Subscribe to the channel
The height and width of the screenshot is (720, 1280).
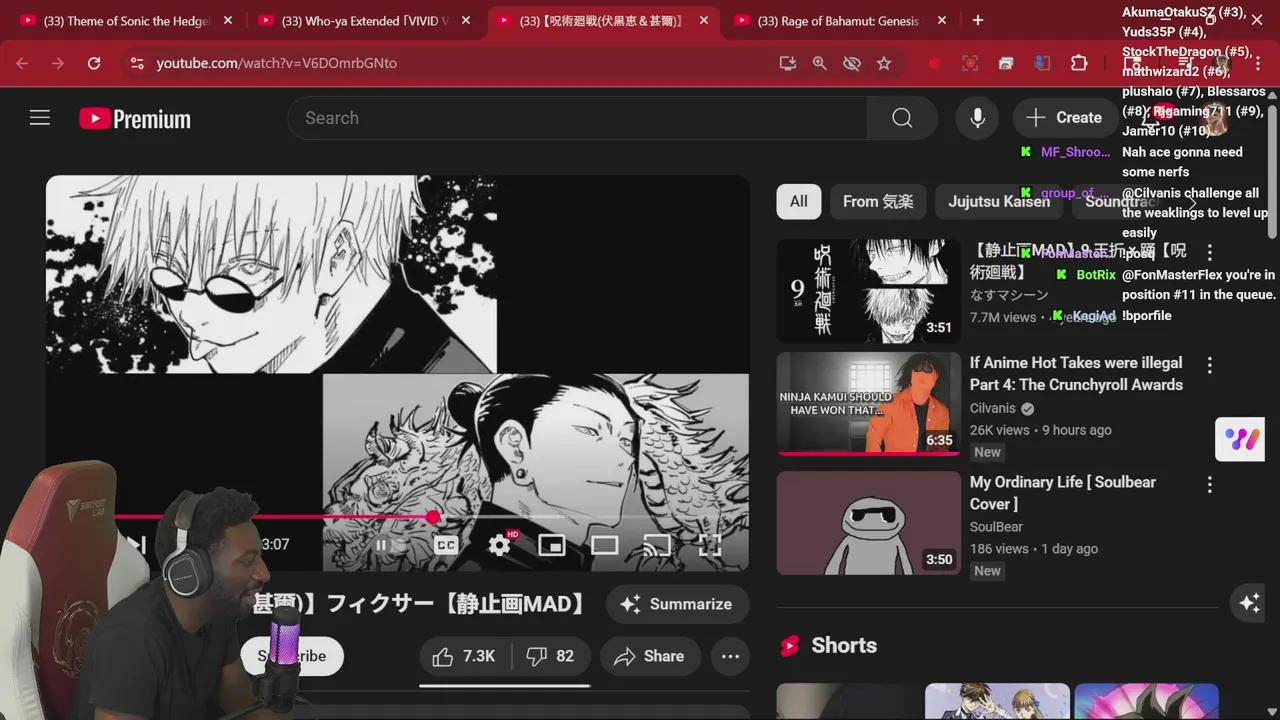click(x=292, y=656)
